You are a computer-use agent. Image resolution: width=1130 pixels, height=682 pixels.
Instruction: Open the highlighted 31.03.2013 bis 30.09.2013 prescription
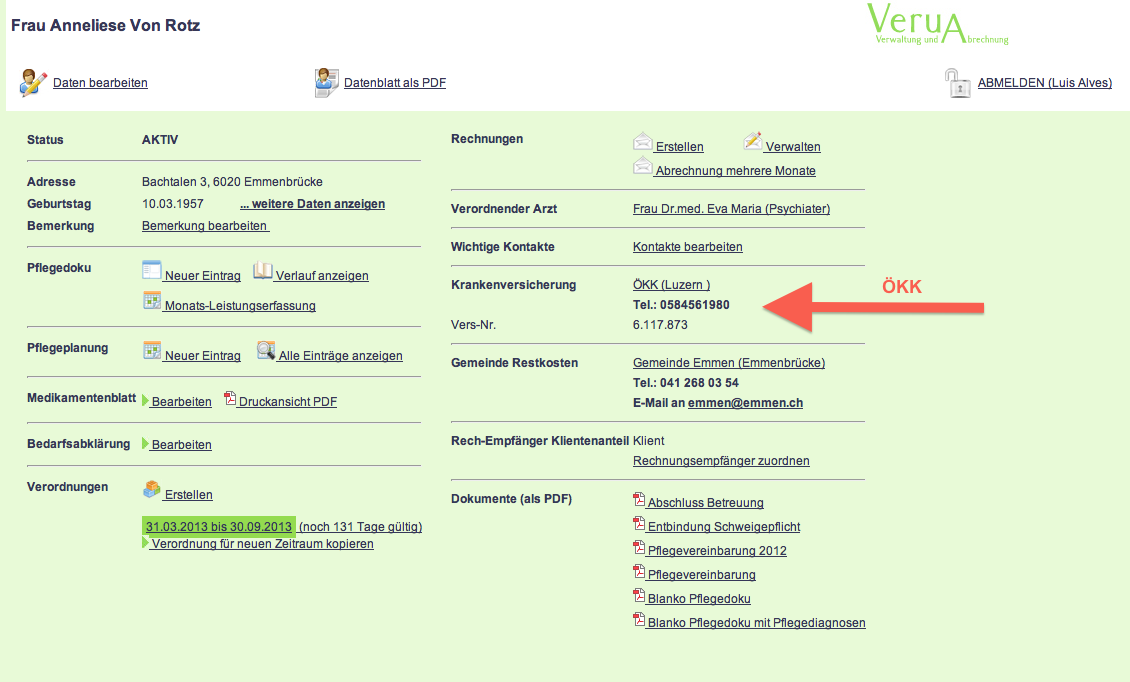tap(219, 527)
